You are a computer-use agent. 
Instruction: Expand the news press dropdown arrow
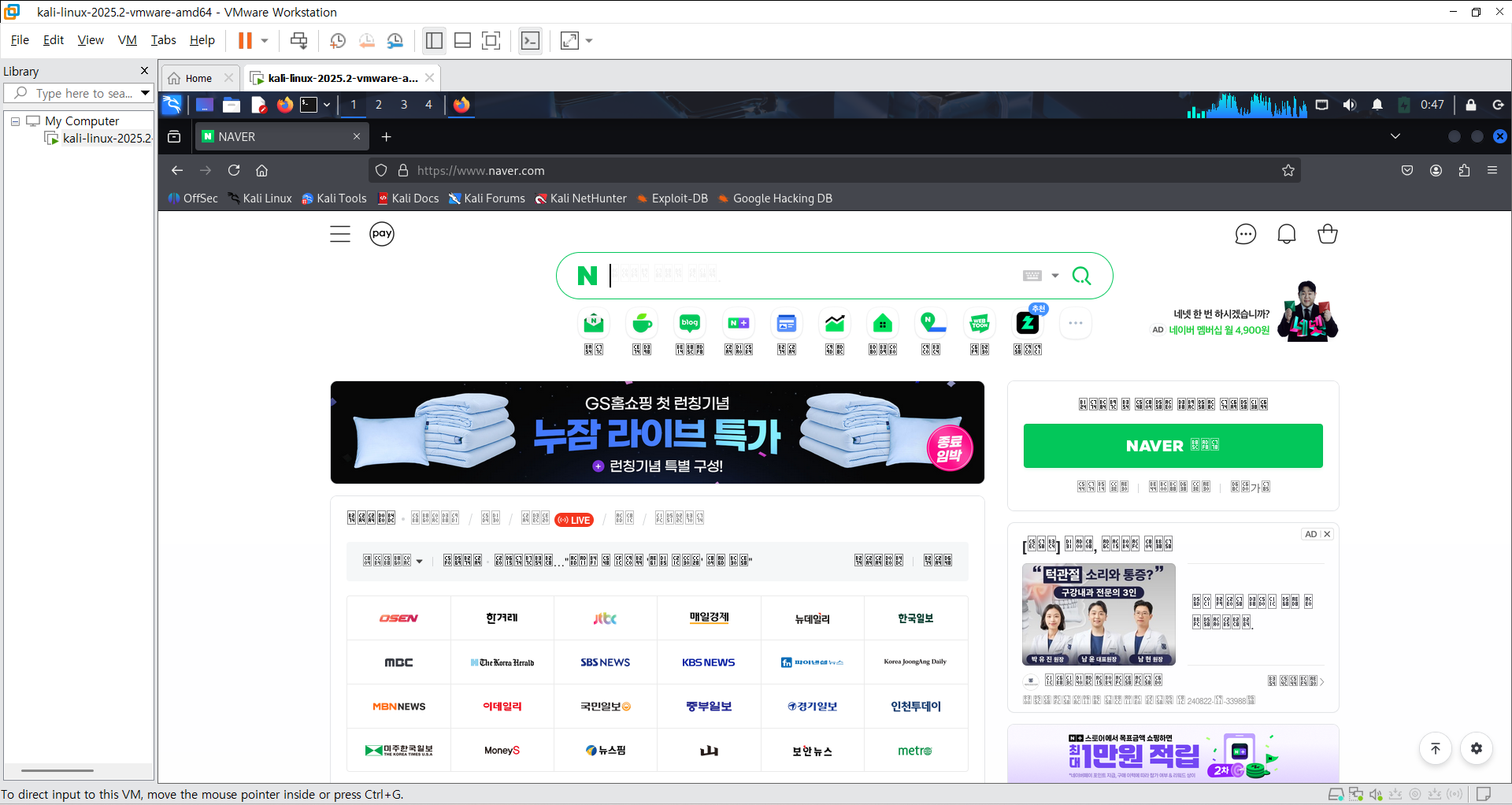click(x=419, y=562)
